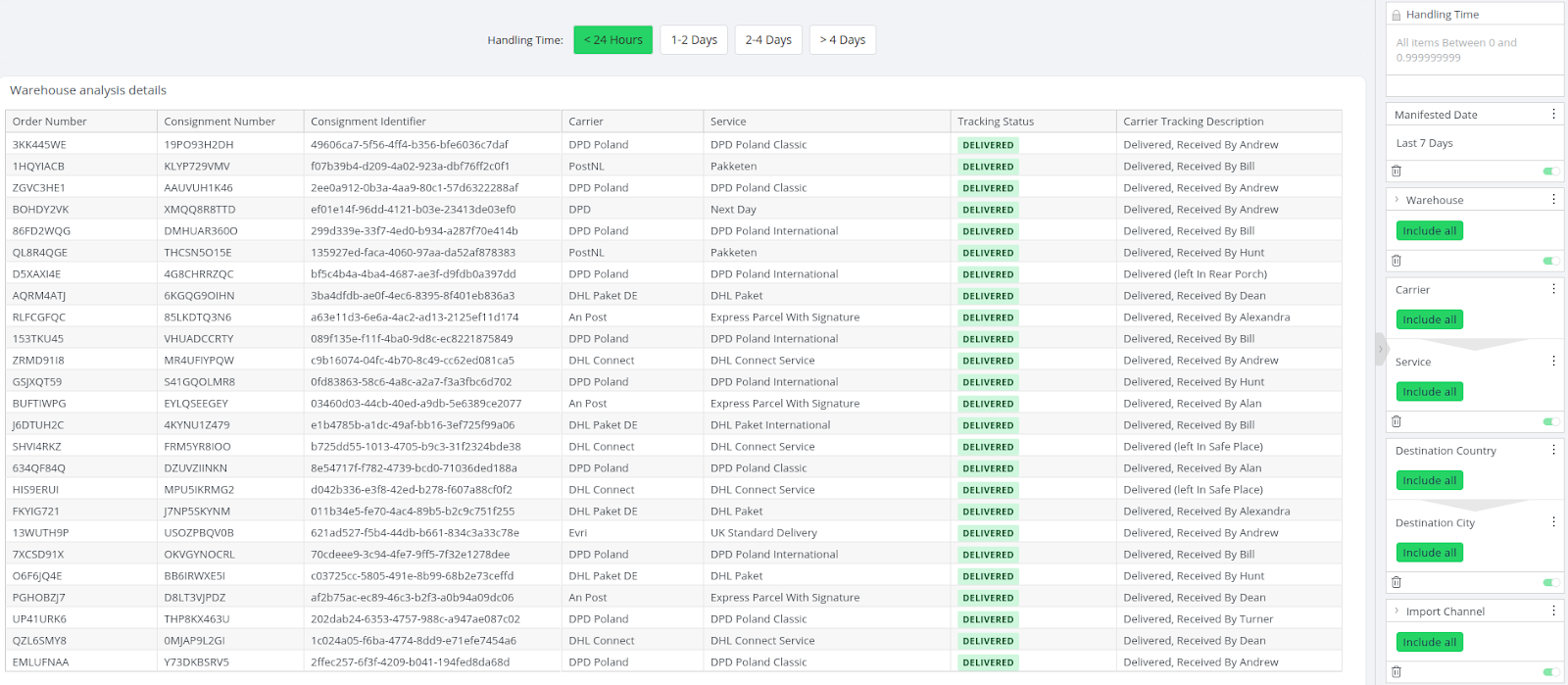
Task: Toggle off the Import Channel filter
Action: pos(1550,672)
